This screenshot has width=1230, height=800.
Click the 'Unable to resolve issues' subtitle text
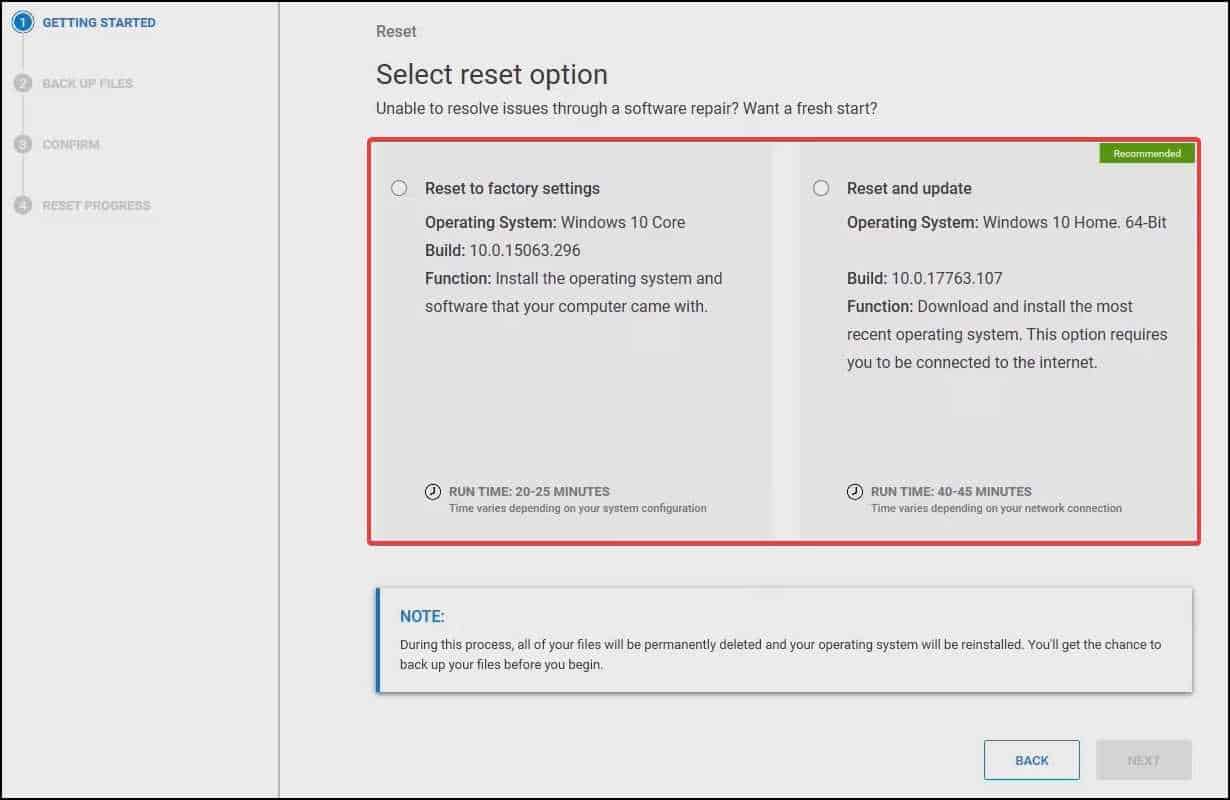[626, 108]
